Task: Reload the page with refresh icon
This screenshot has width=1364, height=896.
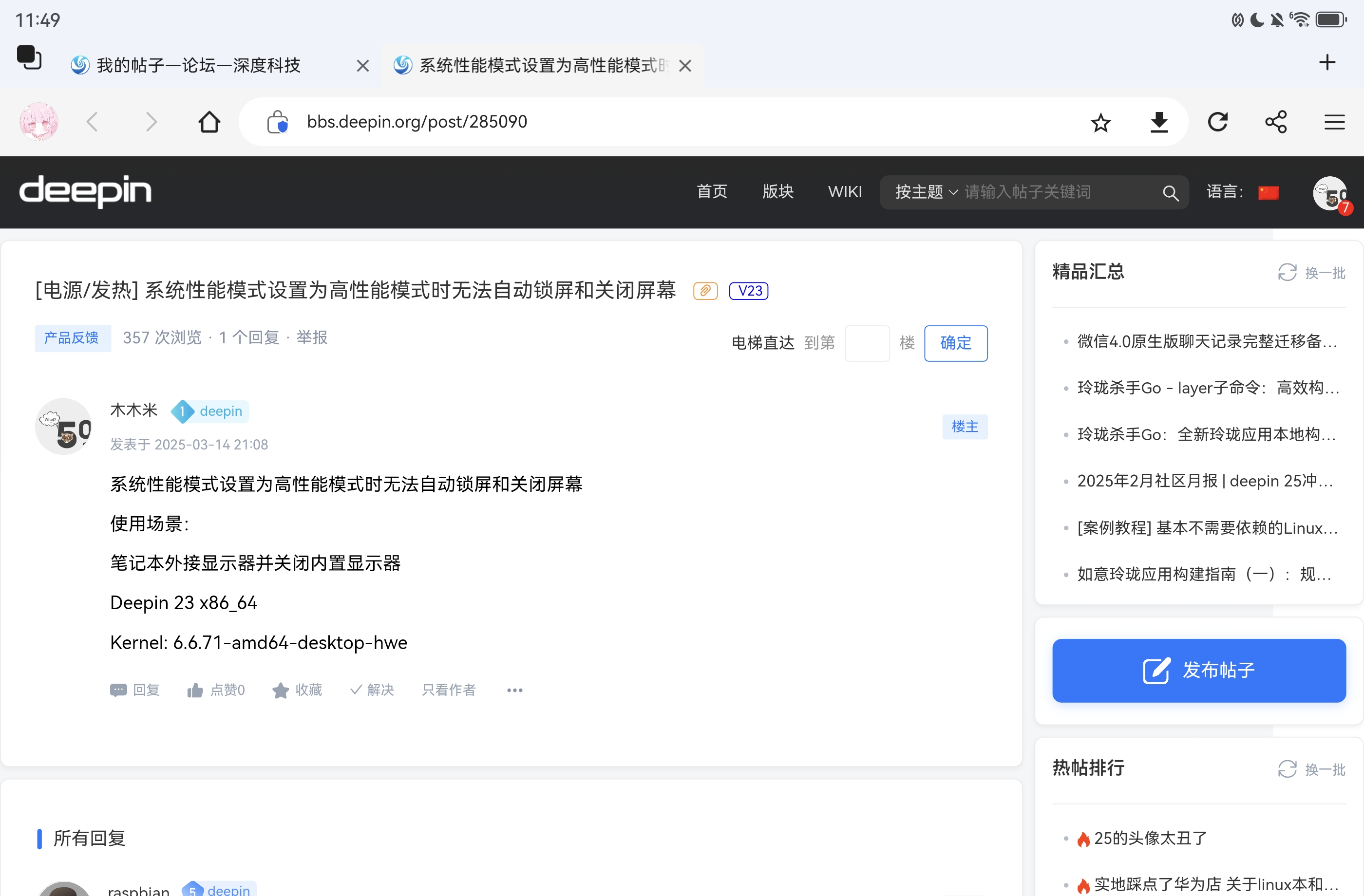Action: 1218,122
